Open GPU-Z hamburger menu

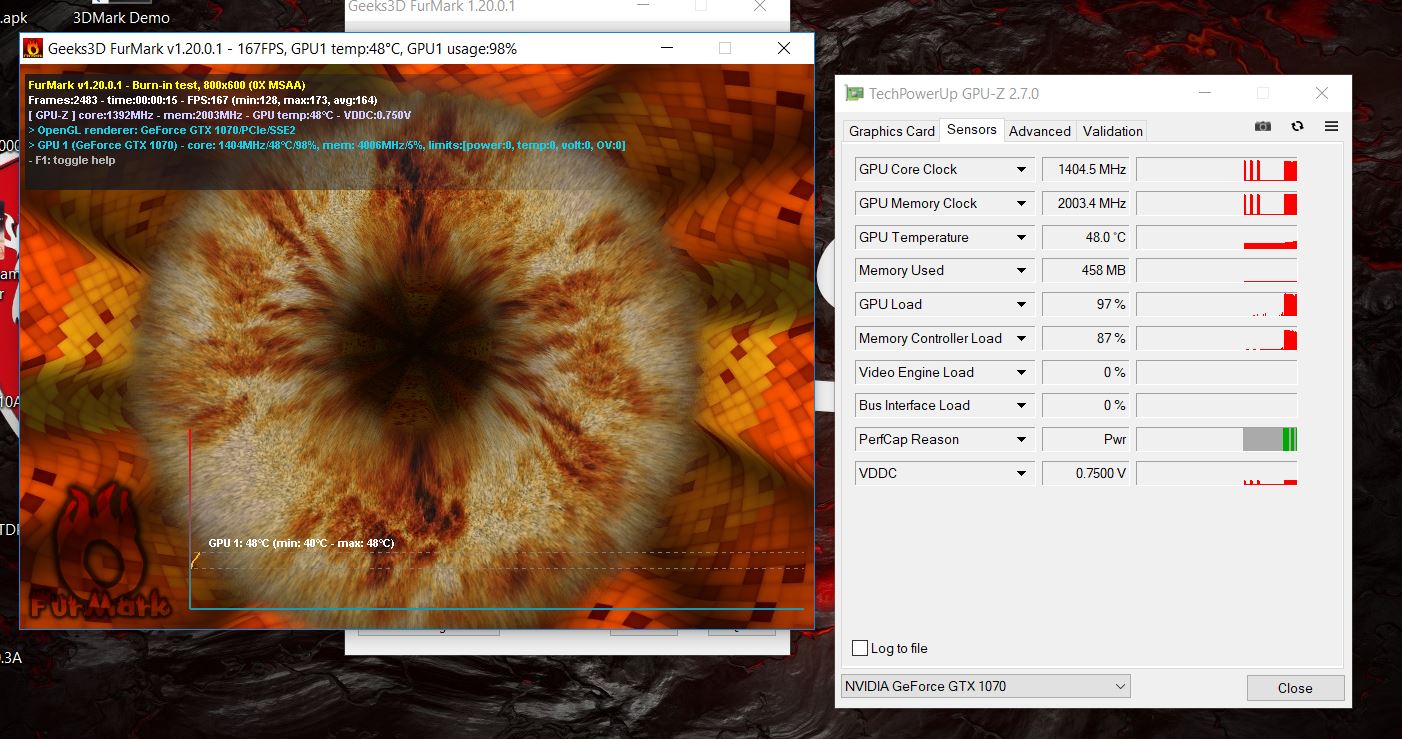pos(1331,126)
